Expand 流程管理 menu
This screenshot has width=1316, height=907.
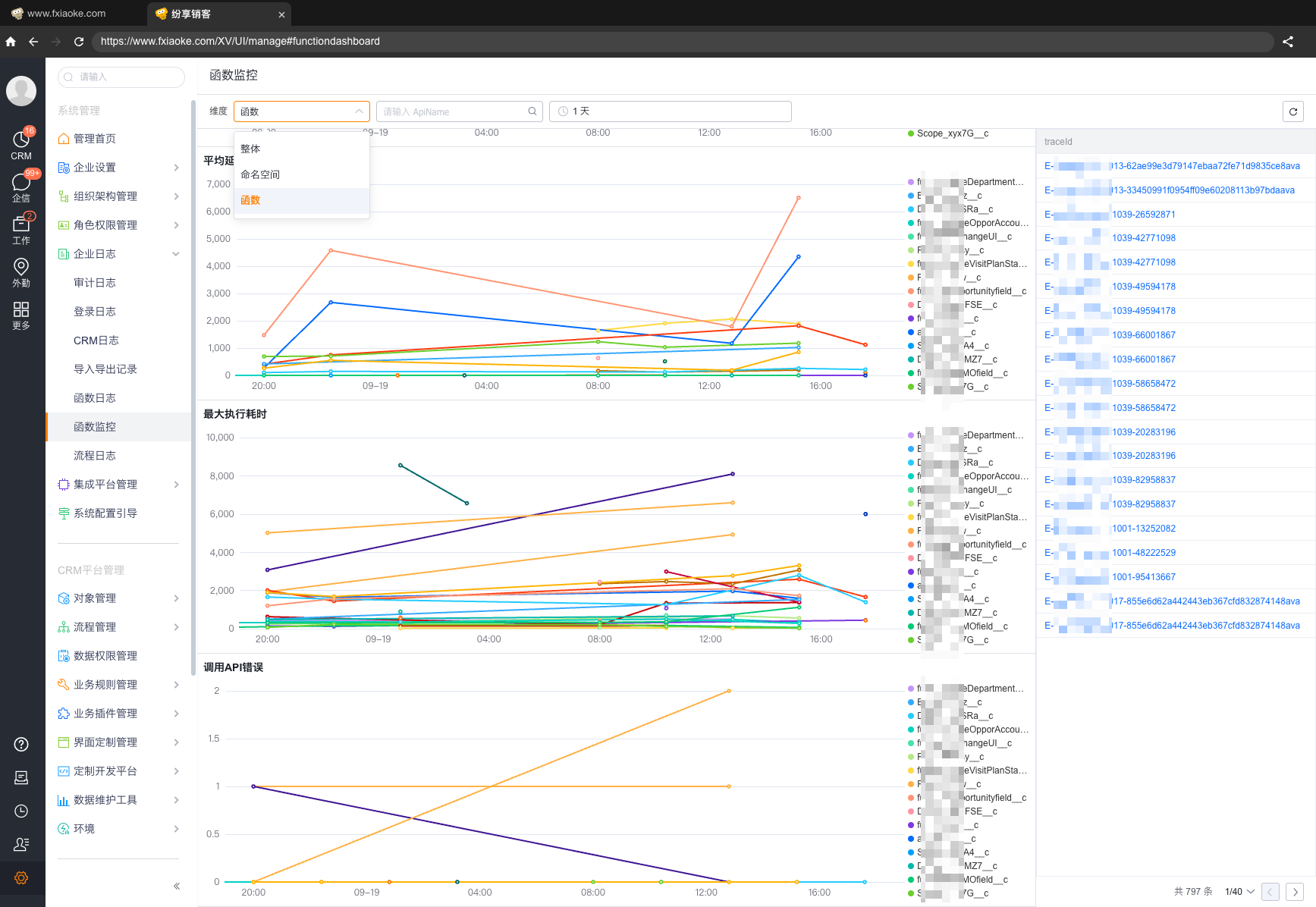(118, 627)
